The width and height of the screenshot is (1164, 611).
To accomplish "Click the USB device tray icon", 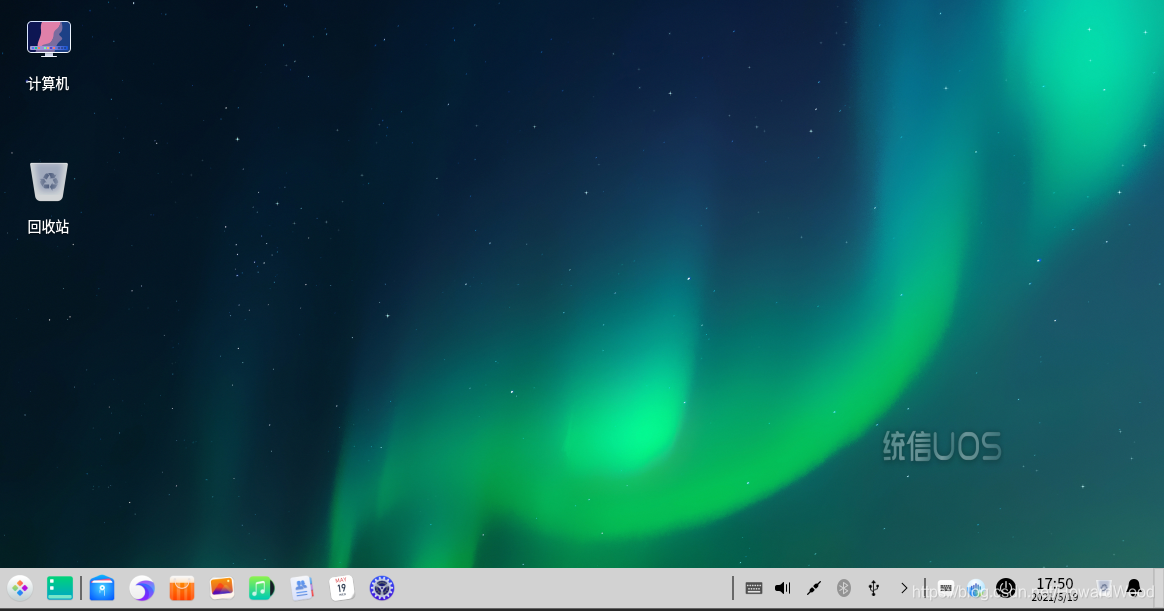I will (x=874, y=588).
